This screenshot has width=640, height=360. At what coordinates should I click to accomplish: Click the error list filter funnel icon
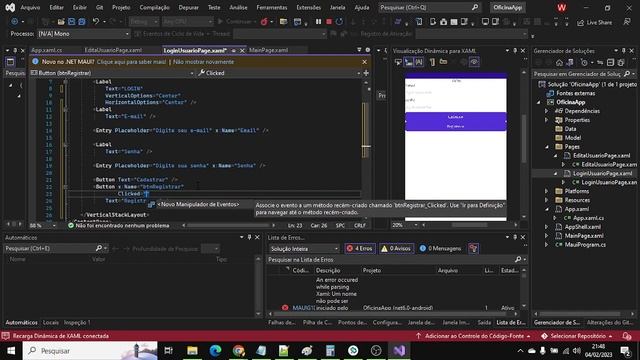tap(473, 248)
